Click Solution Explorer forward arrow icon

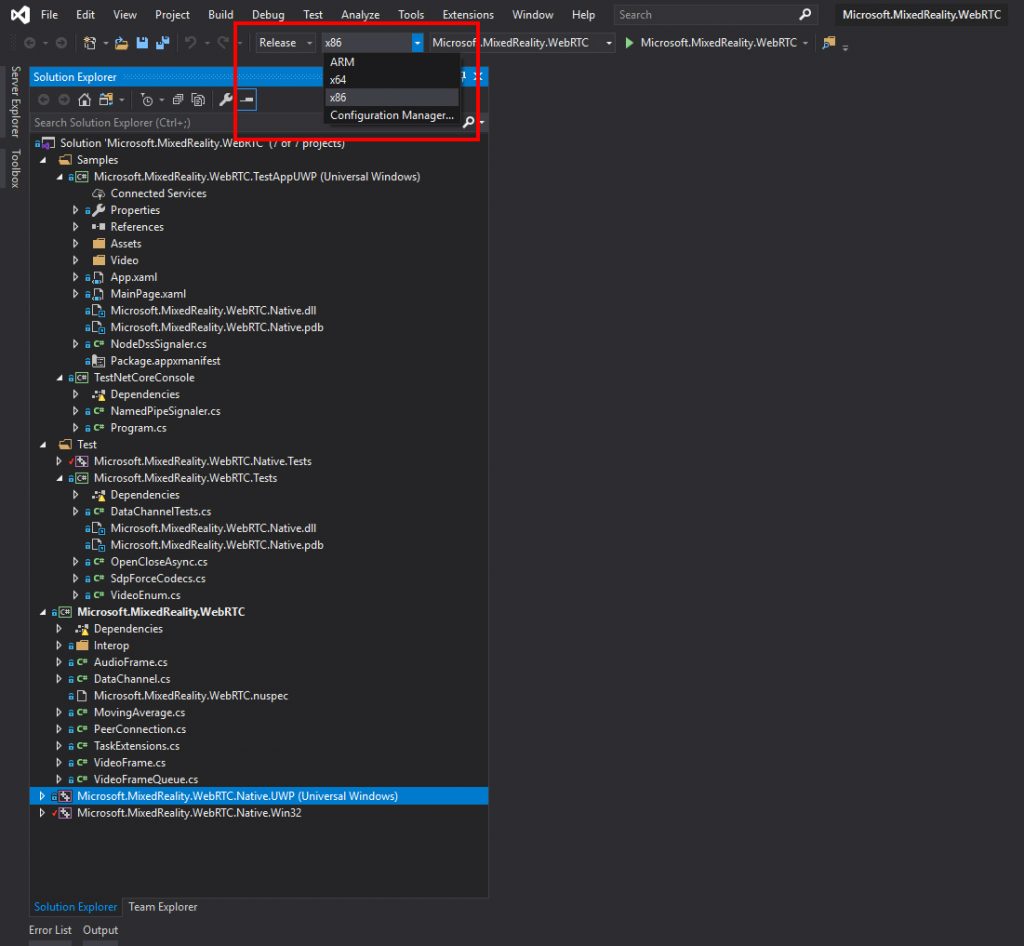(x=64, y=100)
